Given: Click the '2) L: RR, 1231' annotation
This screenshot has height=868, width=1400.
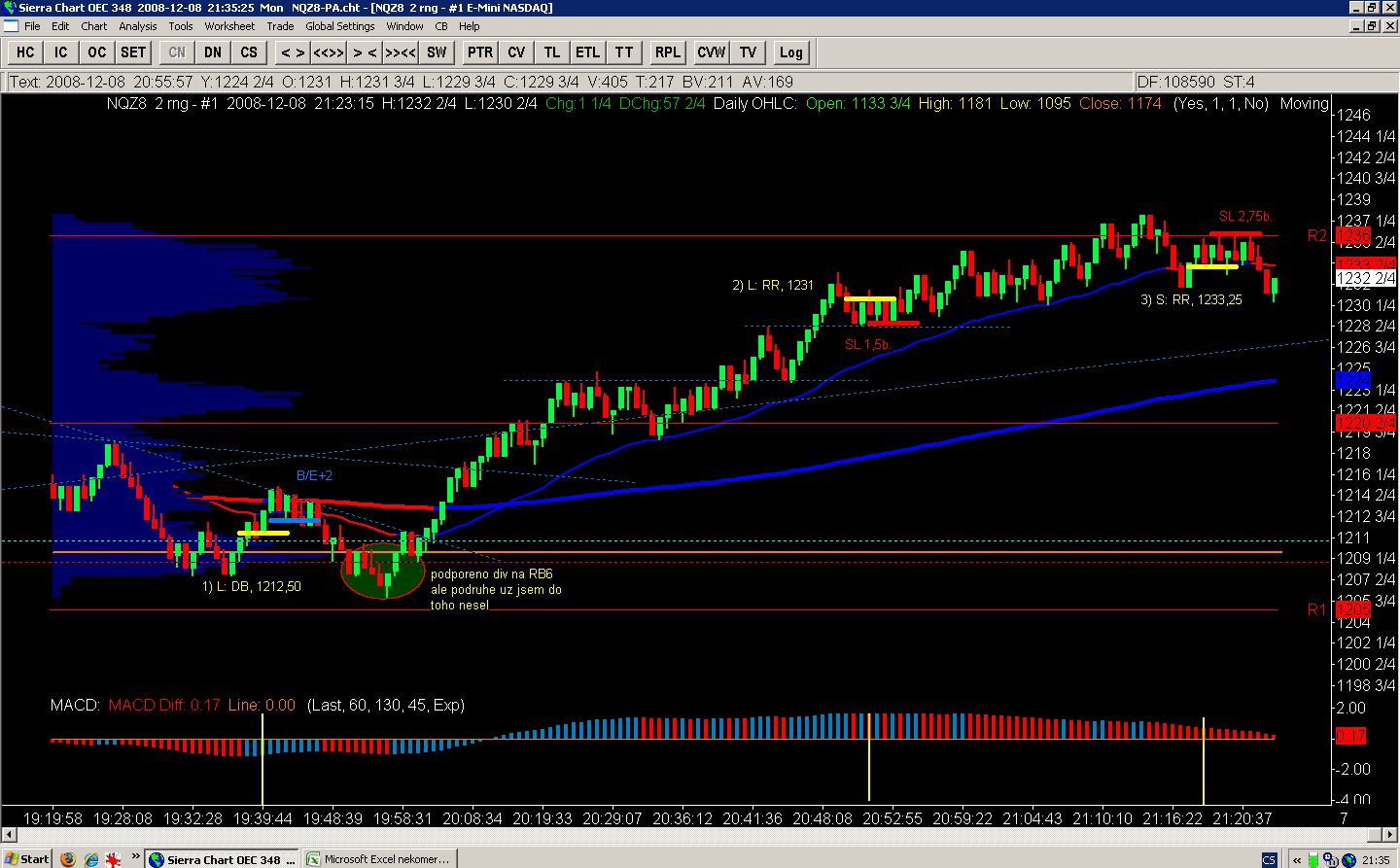Looking at the screenshot, I should click(773, 285).
